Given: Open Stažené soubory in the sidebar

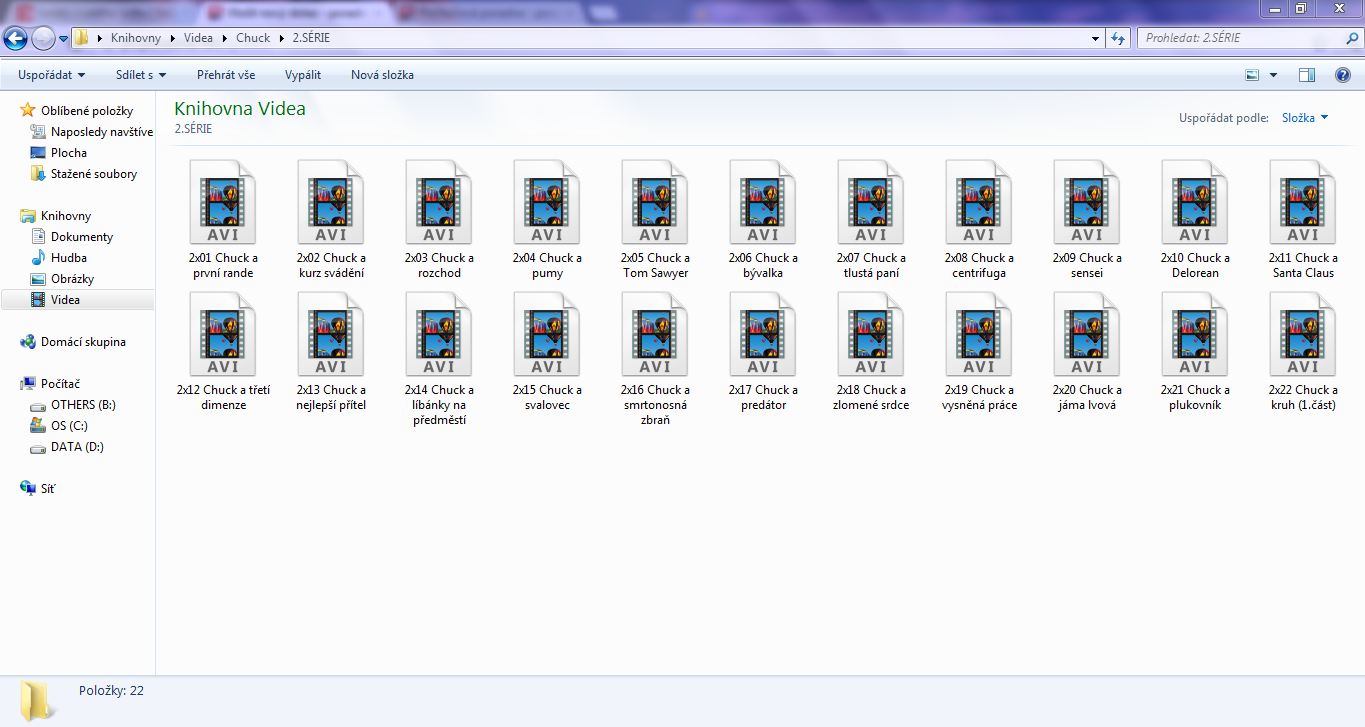Looking at the screenshot, I should [x=84, y=174].
